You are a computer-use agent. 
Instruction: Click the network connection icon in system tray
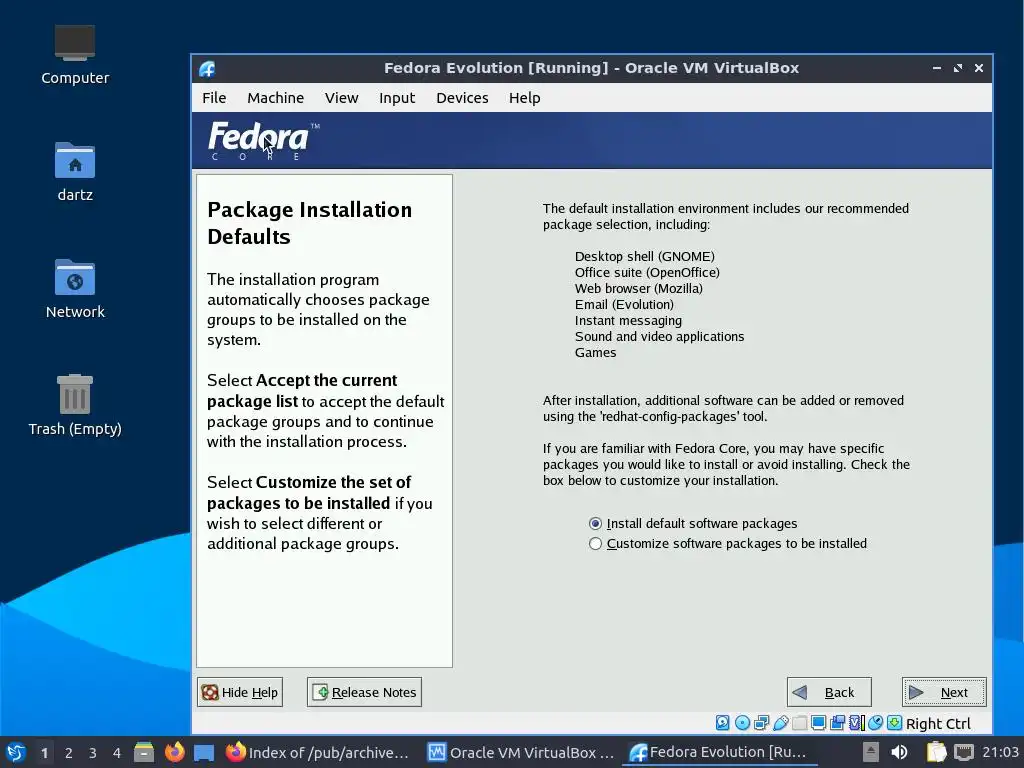point(963,752)
